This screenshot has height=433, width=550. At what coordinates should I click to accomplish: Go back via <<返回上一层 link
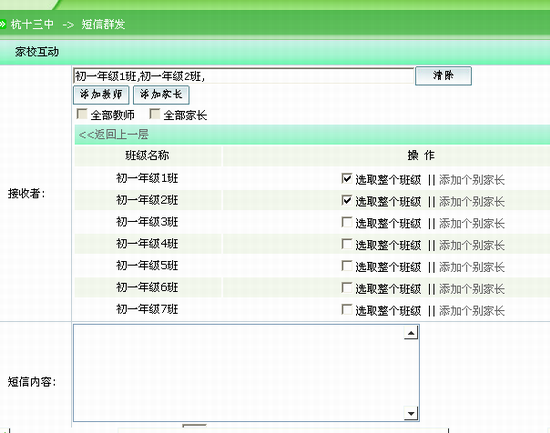[x=113, y=134]
